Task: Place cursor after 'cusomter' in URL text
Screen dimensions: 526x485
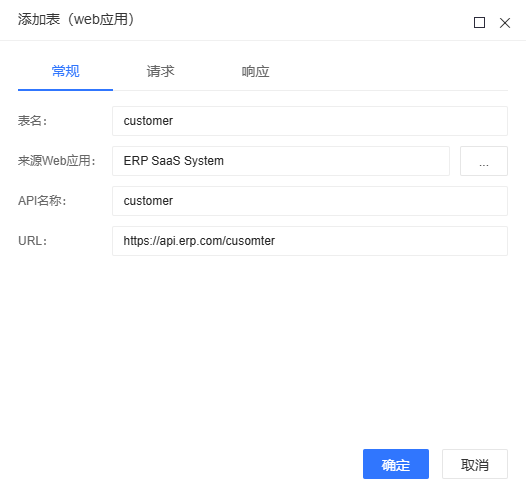Action: (x=276, y=241)
